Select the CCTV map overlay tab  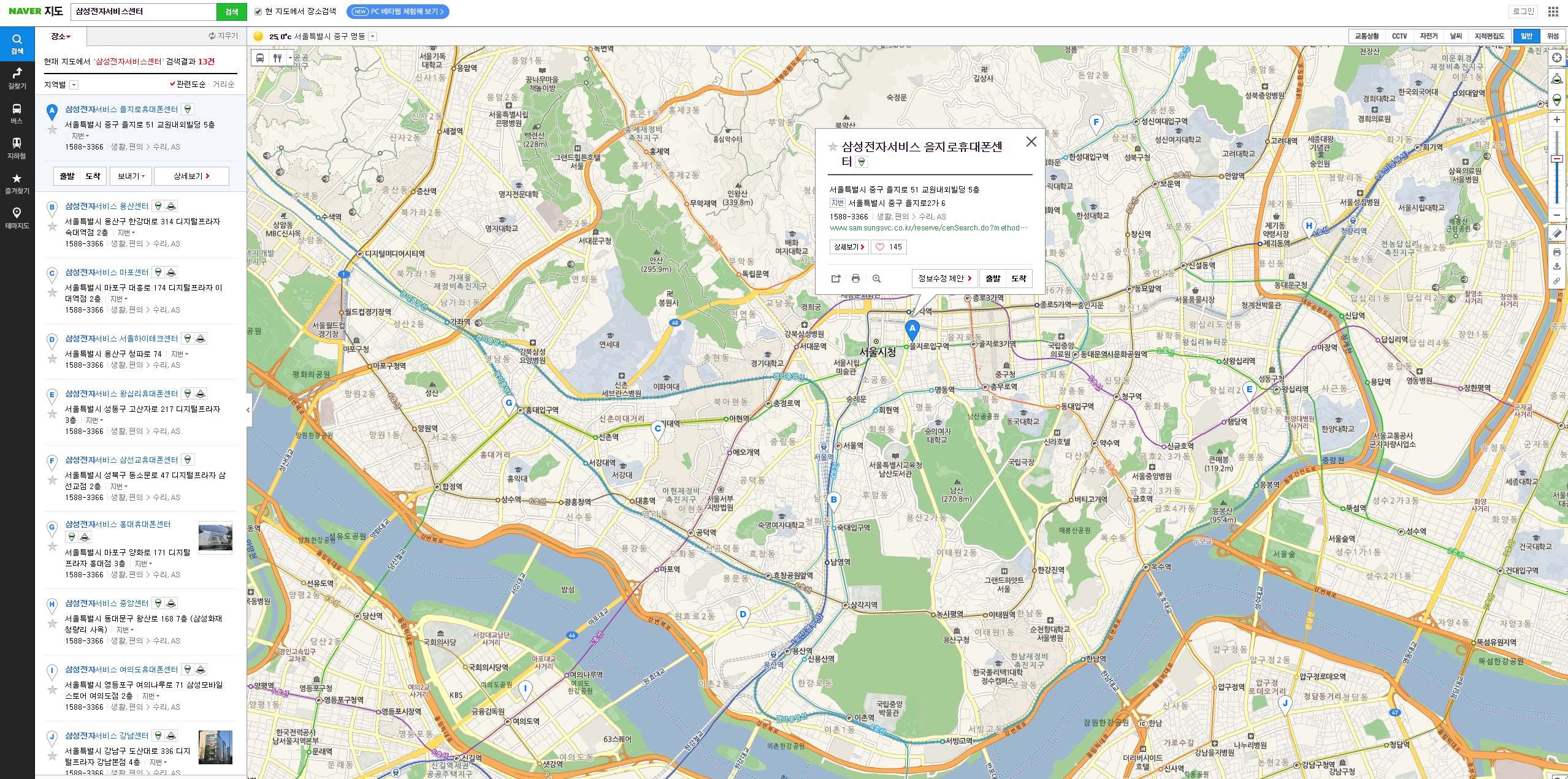(1399, 36)
